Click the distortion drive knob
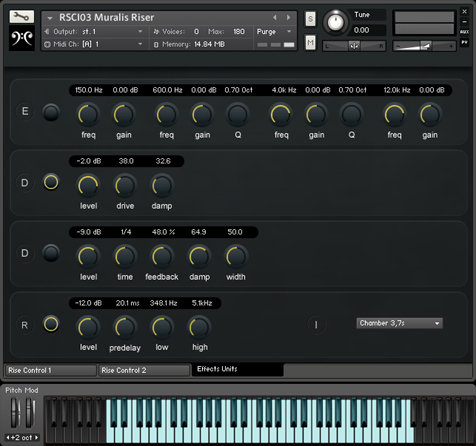 click(125, 186)
